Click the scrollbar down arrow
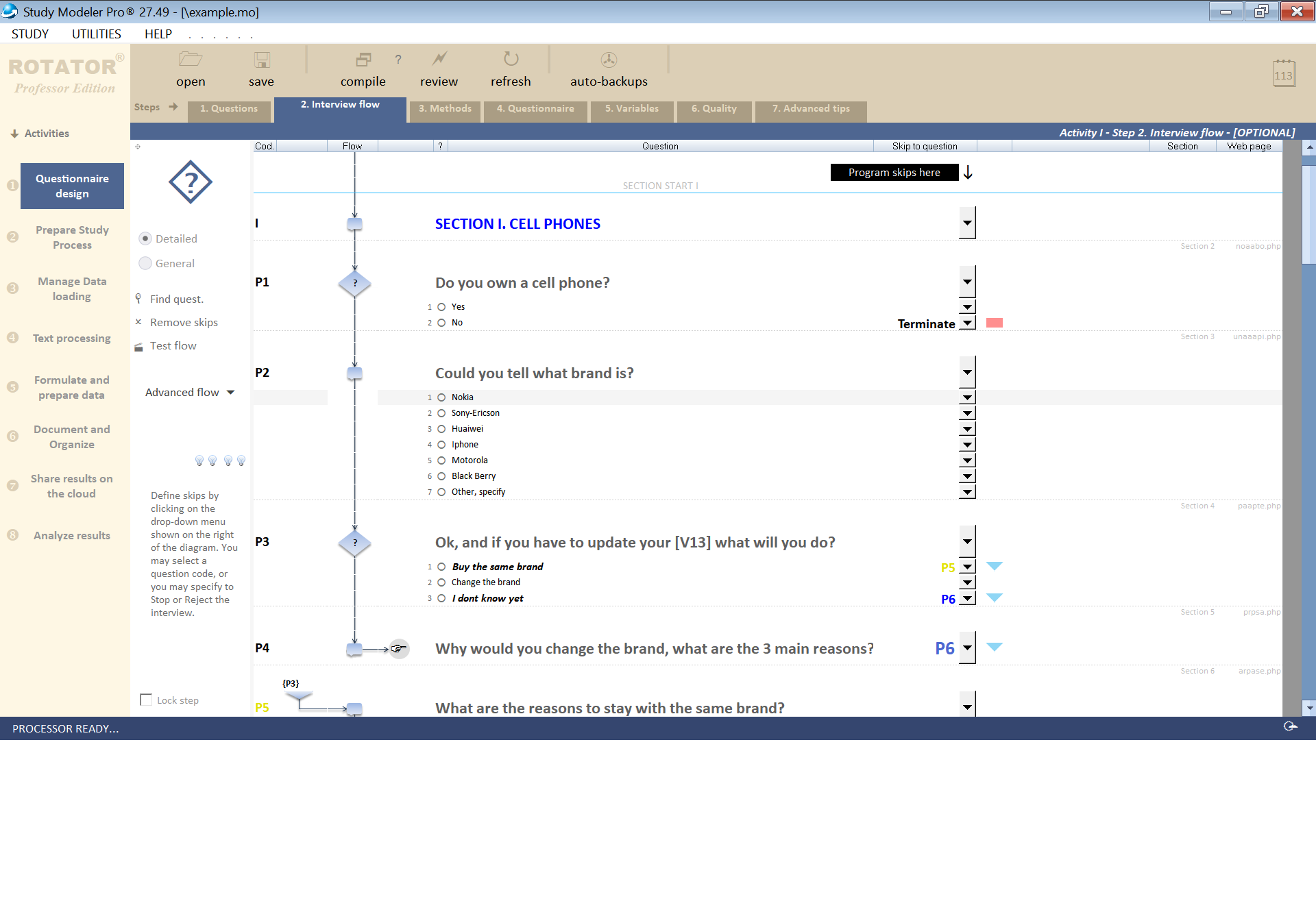Image resolution: width=1316 pixels, height=899 pixels. (x=1309, y=708)
